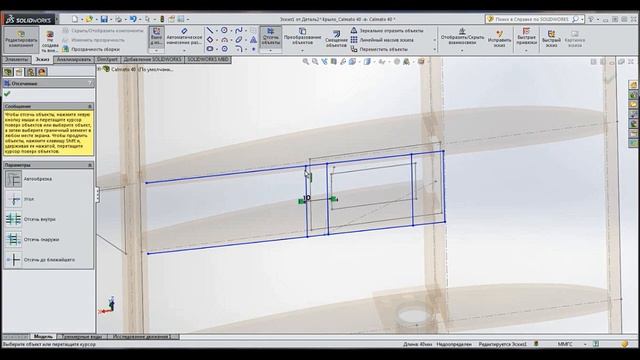Click the SOLIDWORKS help search field

[531, 19]
